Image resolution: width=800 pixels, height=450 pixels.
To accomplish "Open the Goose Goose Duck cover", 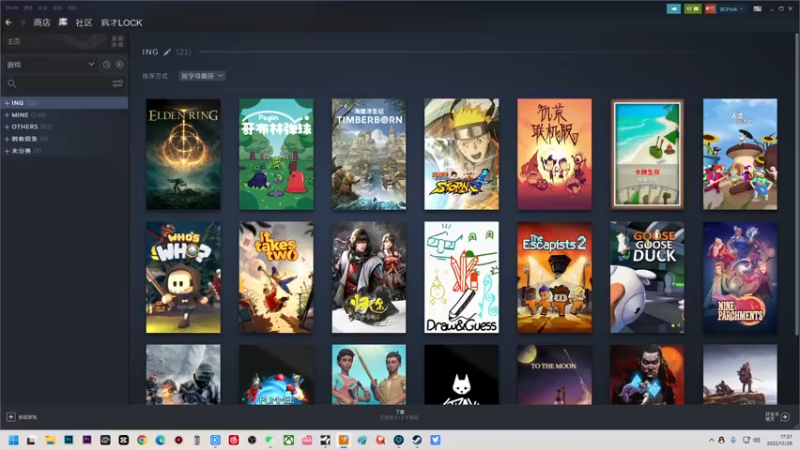I will tap(647, 277).
